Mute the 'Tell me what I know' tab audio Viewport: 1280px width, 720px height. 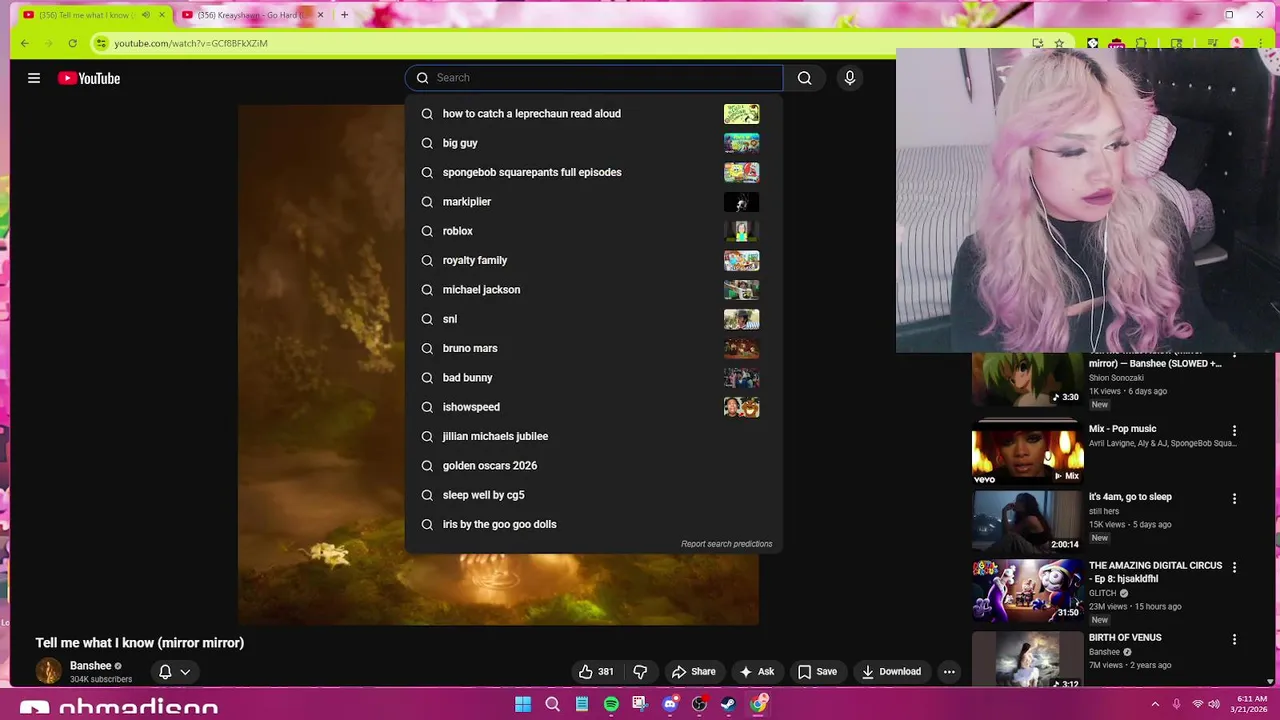coord(146,15)
